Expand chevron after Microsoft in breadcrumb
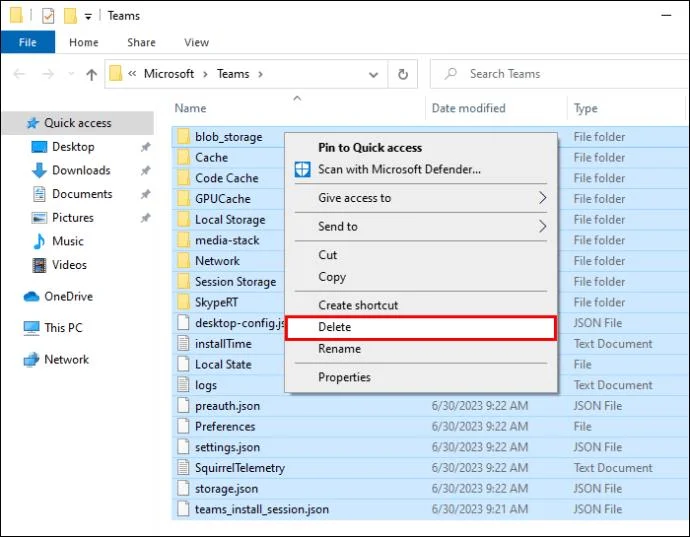Screen dimensions: 690x537 point(205,74)
